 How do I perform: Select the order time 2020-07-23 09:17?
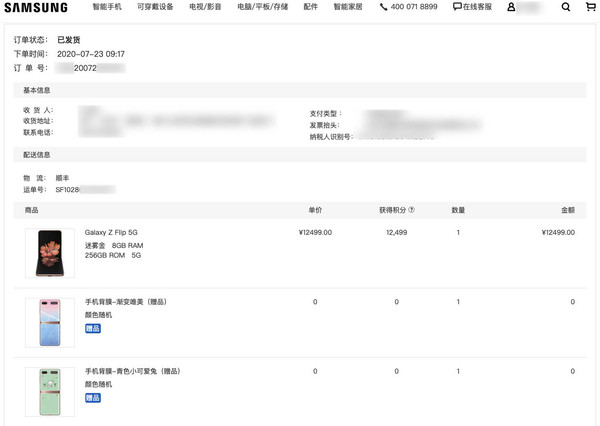91,54
